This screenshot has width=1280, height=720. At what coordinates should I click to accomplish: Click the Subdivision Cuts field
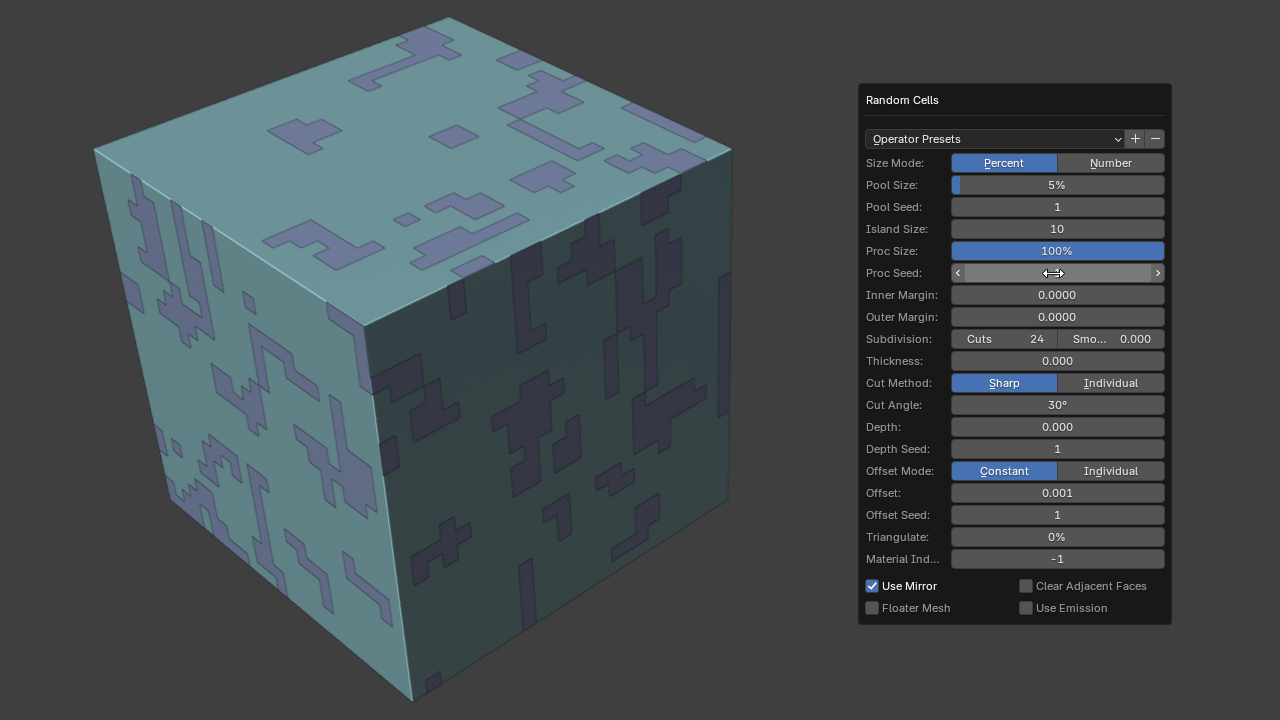[x=1003, y=339]
